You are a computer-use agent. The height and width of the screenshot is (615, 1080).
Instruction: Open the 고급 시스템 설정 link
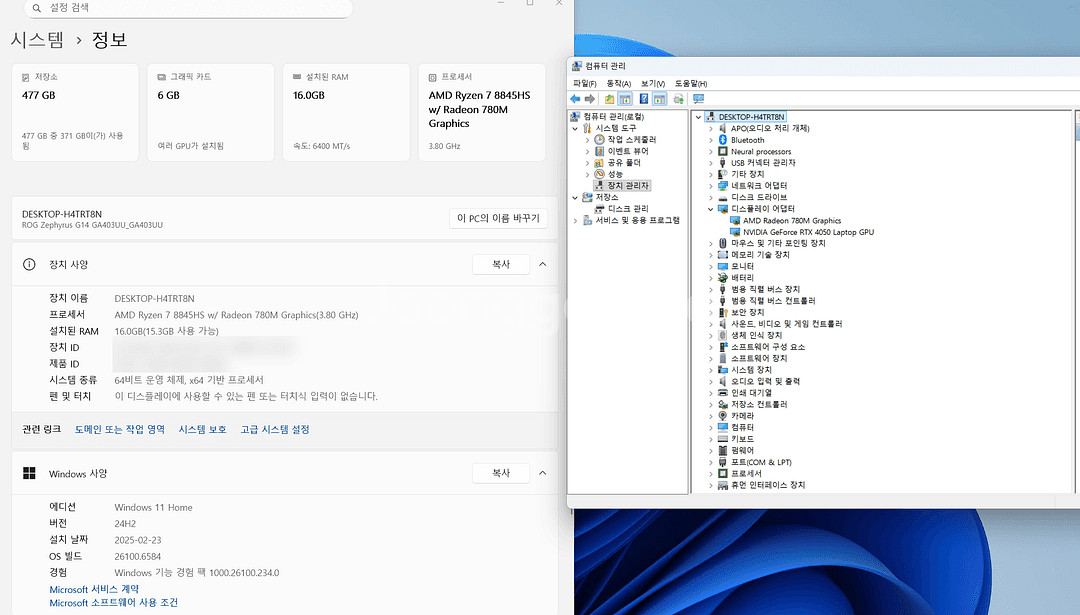pos(274,429)
